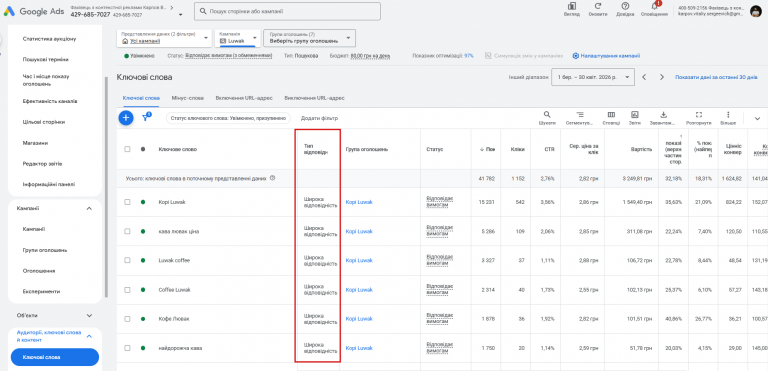Switch to the Мінус-слова tab

pyautogui.click(x=188, y=98)
